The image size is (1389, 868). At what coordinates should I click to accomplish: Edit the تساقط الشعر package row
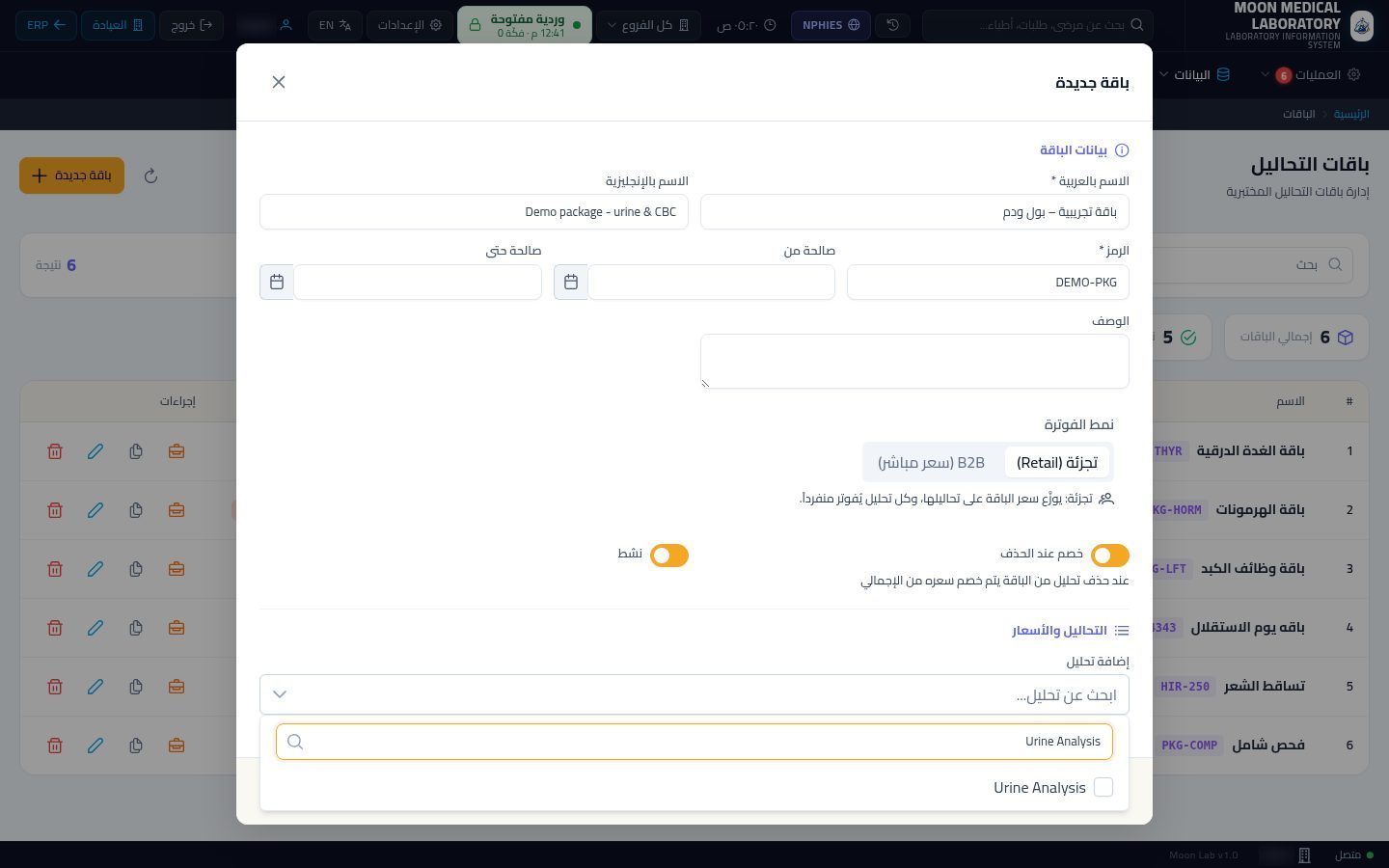coord(95,687)
